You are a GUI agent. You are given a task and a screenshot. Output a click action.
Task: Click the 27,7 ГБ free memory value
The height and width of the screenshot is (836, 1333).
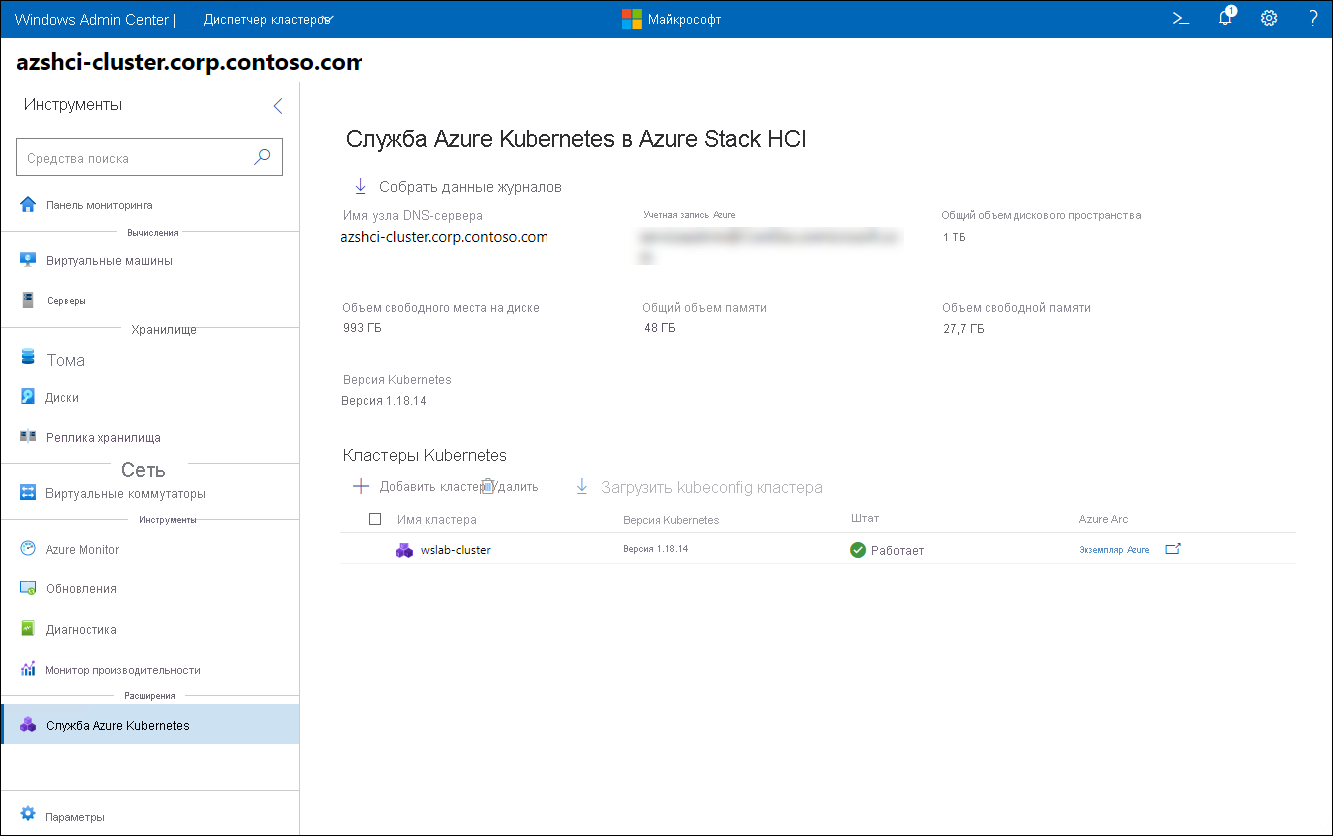coord(963,327)
